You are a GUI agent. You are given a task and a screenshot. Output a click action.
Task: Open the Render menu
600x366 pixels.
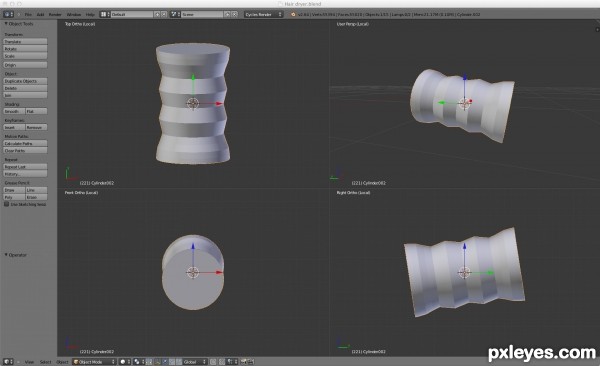(55, 15)
